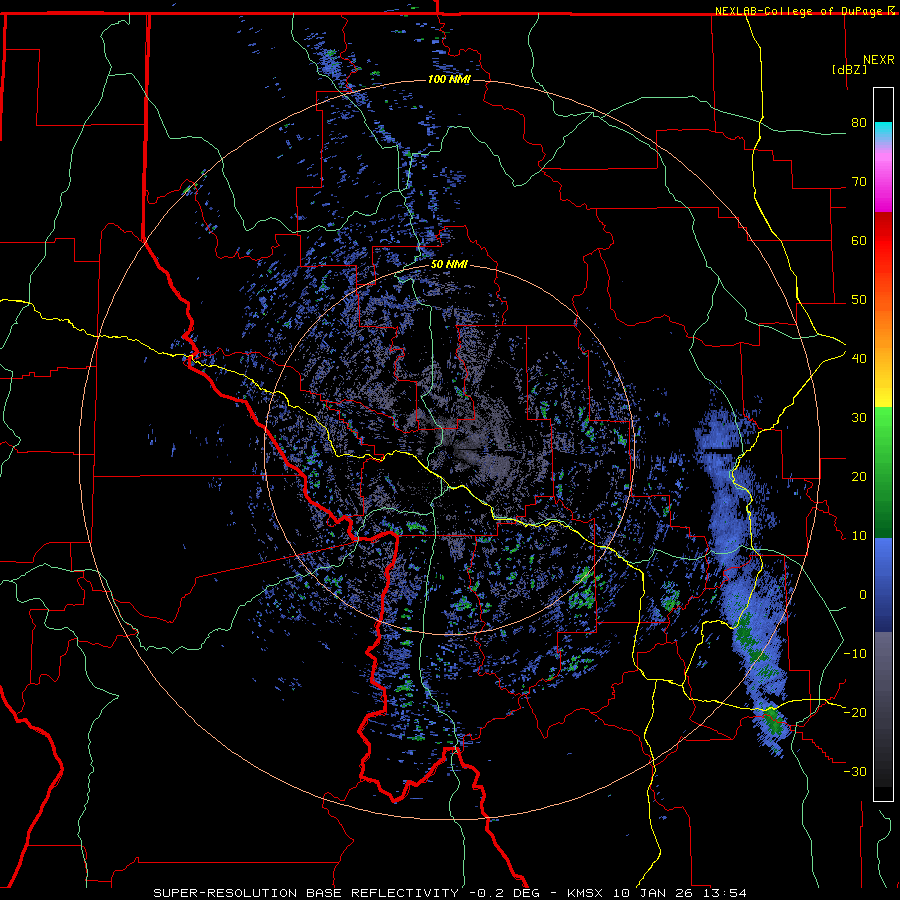The width and height of the screenshot is (900, 900).
Task: Click the 10 JAN 26 13:54 timestamp
Action: [x=680, y=893]
